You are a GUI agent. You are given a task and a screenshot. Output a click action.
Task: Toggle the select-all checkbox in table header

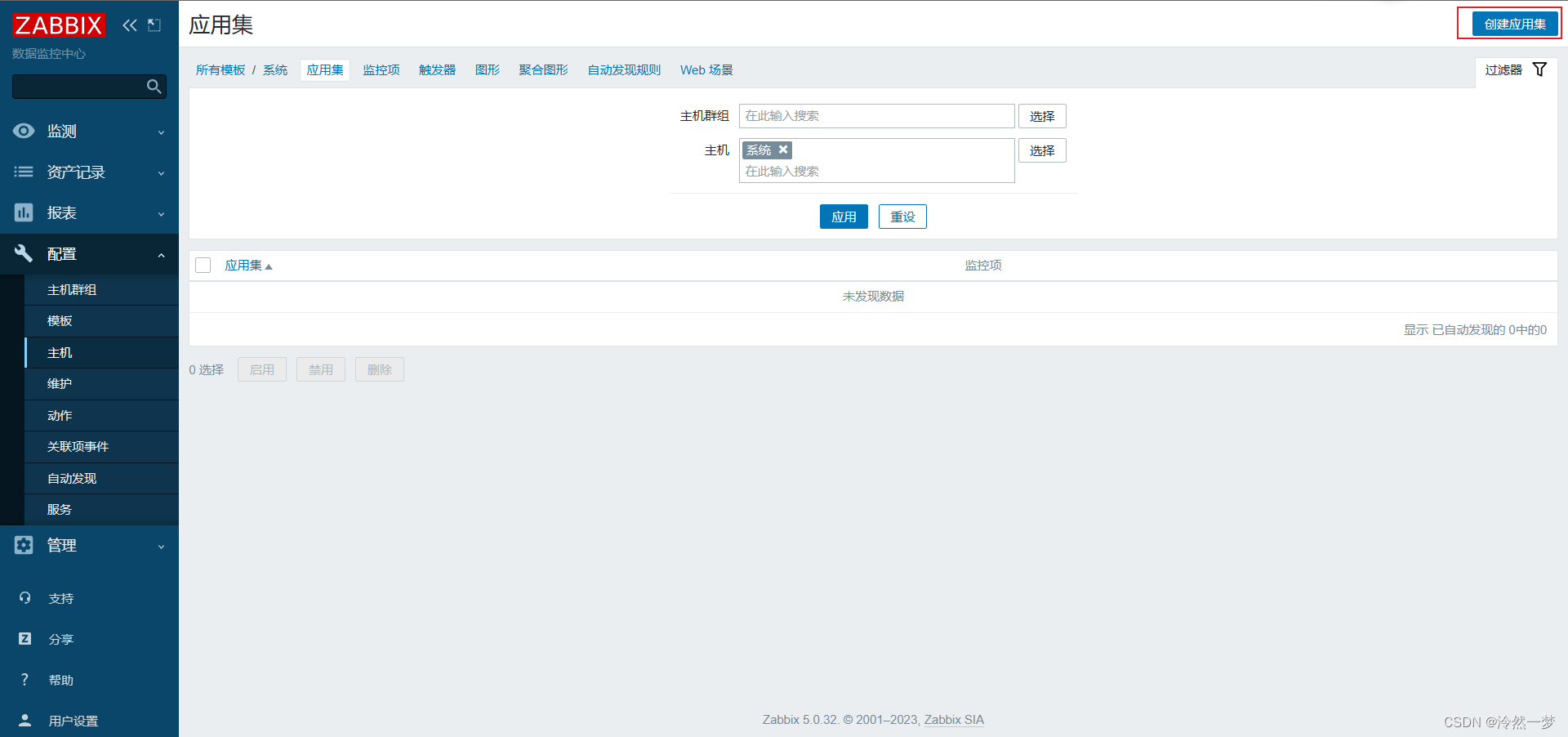203,266
